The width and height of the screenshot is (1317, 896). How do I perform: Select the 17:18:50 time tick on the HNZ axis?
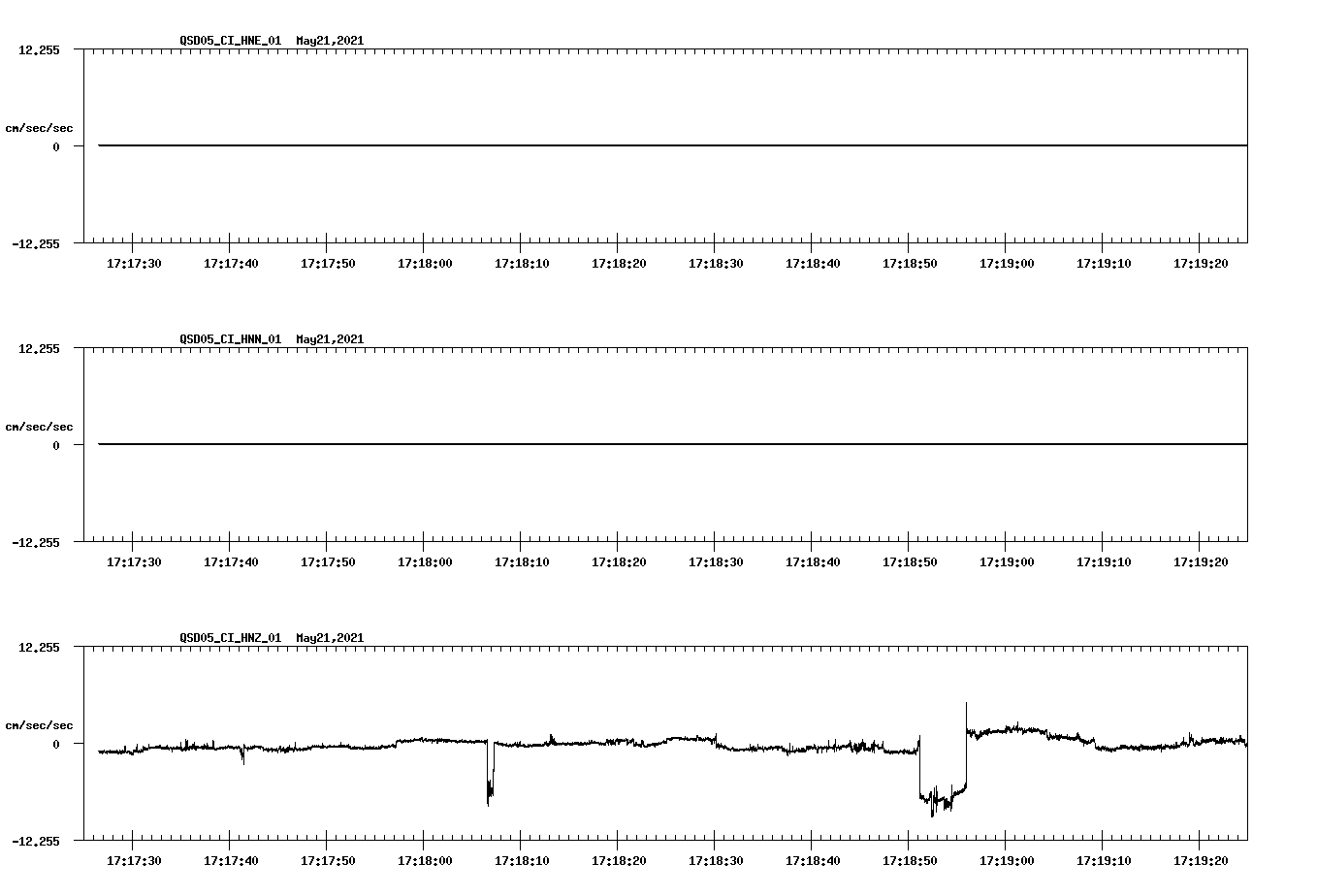point(910,858)
